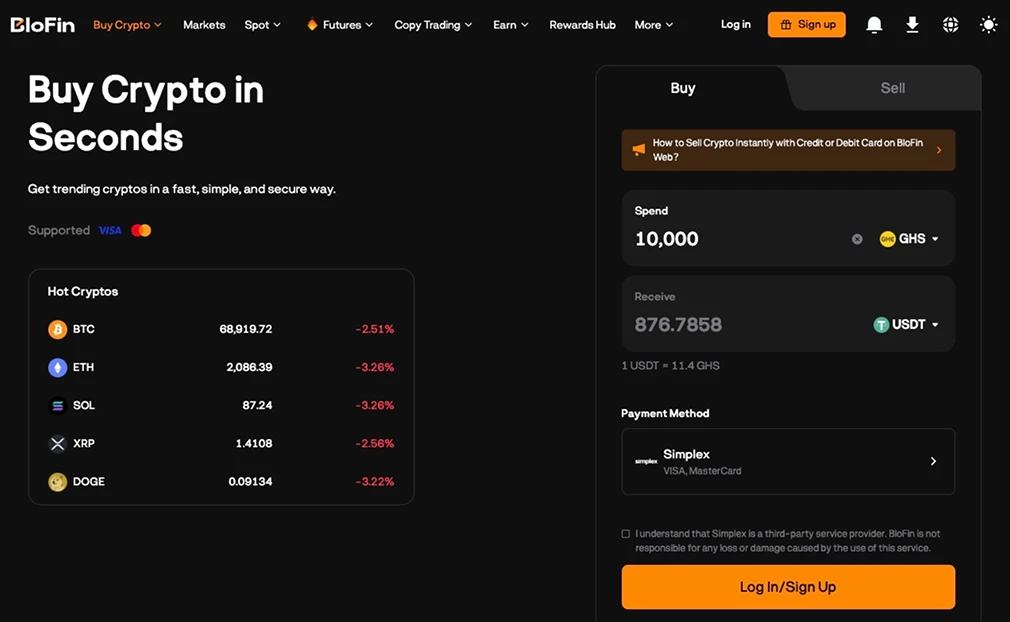Click the Mastercard logo
Screen dimensions: 1010x622
click(141, 231)
